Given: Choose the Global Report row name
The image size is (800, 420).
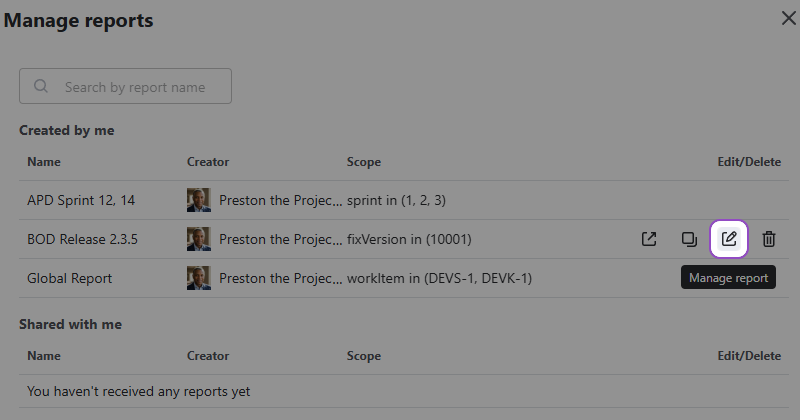Looking at the screenshot, I should pos(69,278).
